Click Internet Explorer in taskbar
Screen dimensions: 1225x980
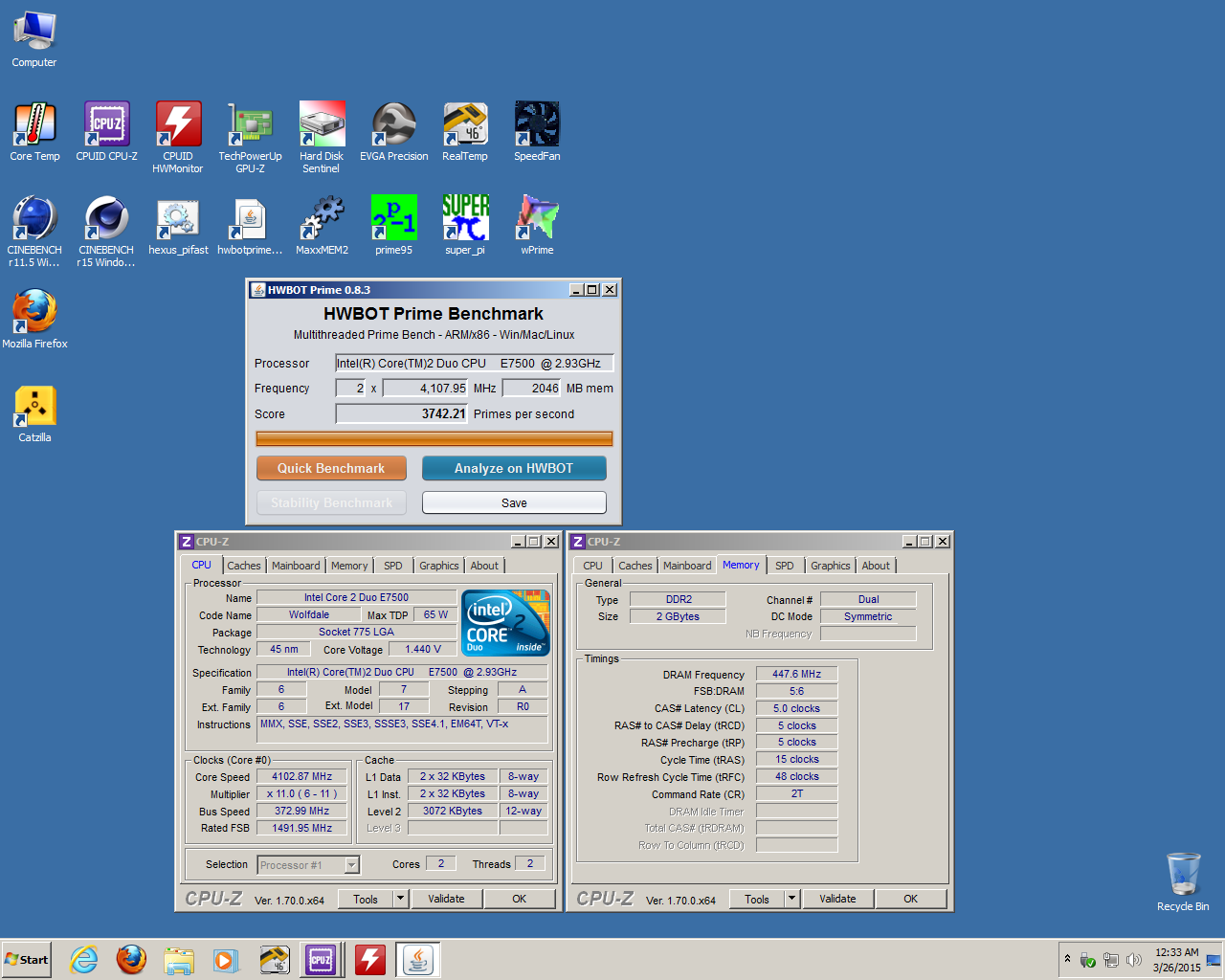(x=84, y=959)
